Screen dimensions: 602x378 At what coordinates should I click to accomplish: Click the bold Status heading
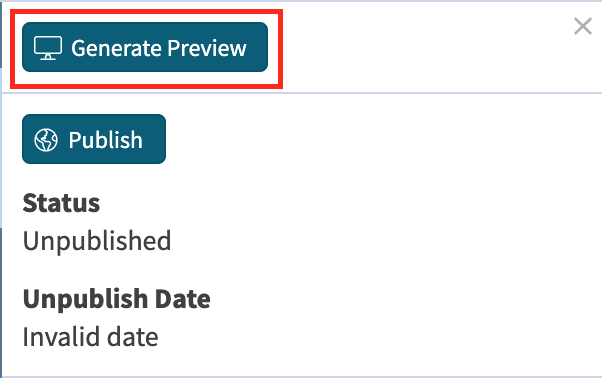pyautogui.click(x=61, y=203)
